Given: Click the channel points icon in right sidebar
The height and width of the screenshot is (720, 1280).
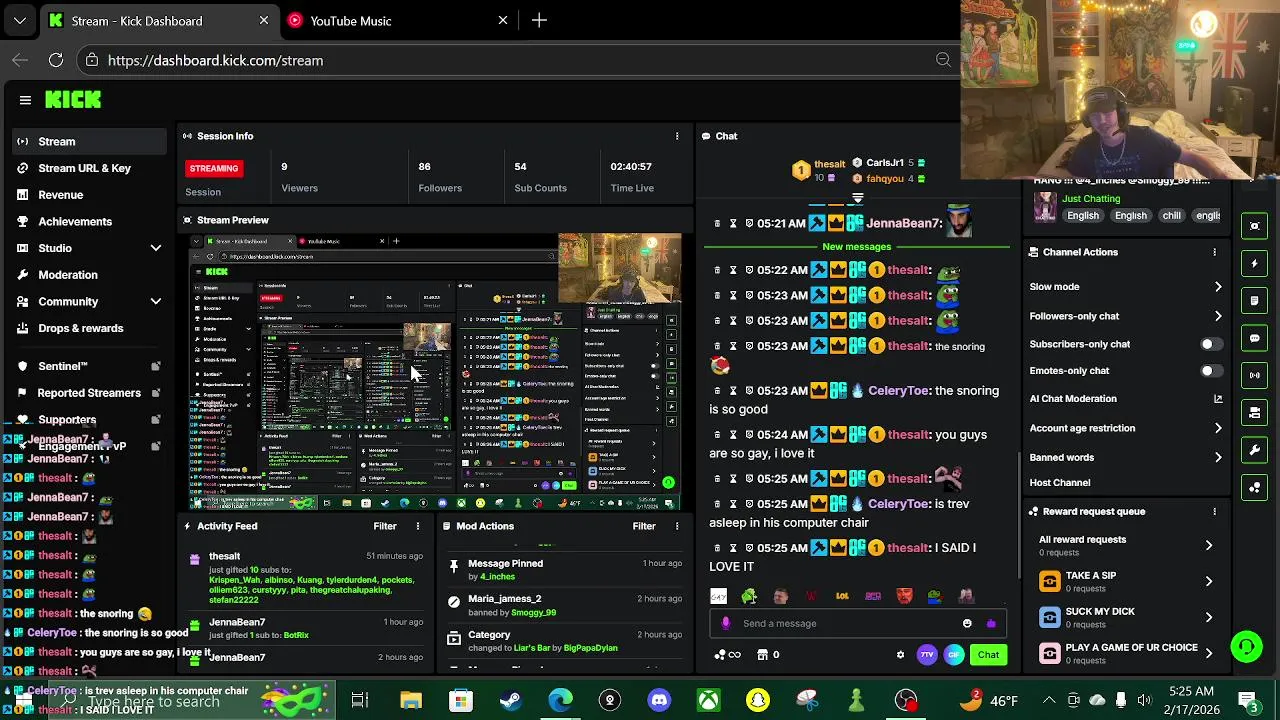Looking at the screenshot, I should (x=1255, y=488).
